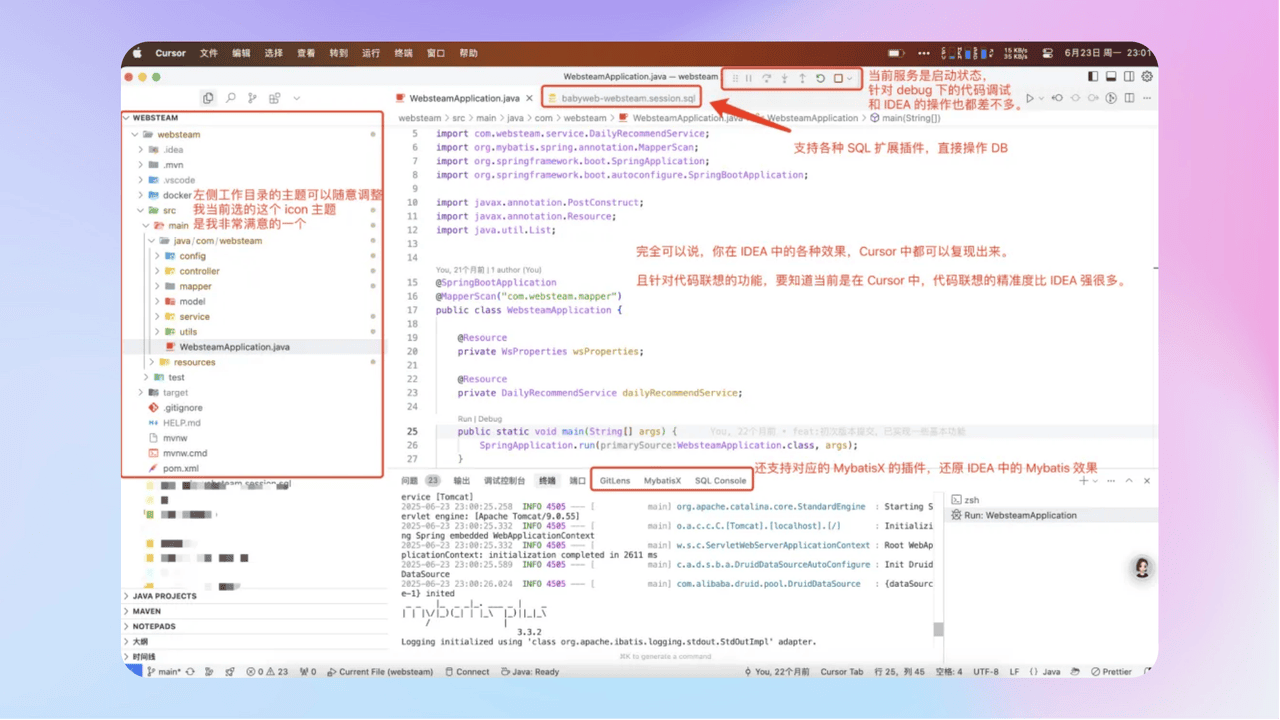This screenshot has height=720, width=1280.
Task: Click the Run play icon in editor toolbar
Action: (x=1029, y=98)
